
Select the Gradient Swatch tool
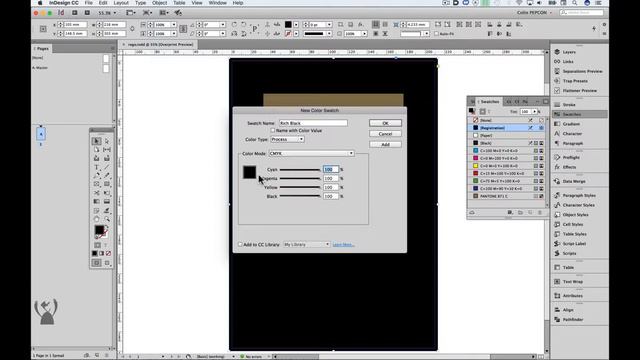coord(97,202)
